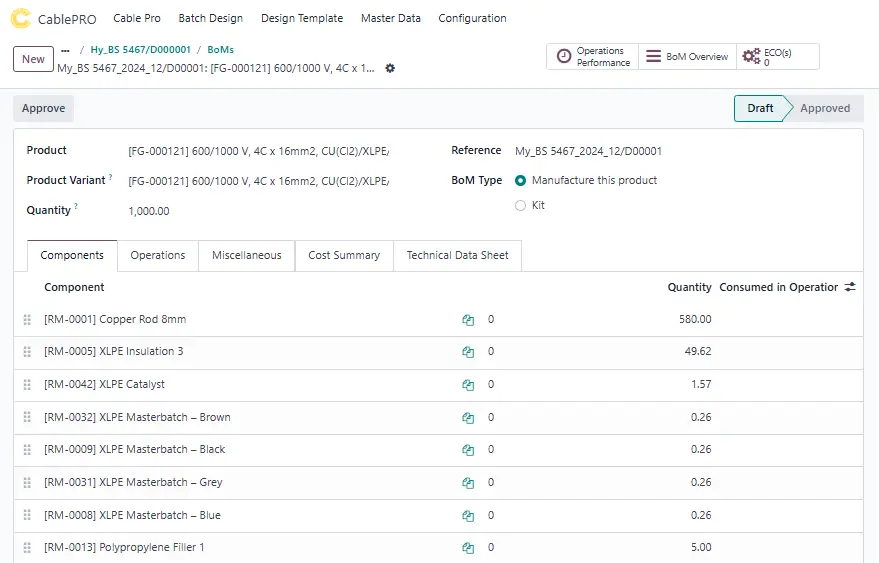Show Quantity field help tooltip mark
Screen dimensions: 879x563
click(76, 207)
